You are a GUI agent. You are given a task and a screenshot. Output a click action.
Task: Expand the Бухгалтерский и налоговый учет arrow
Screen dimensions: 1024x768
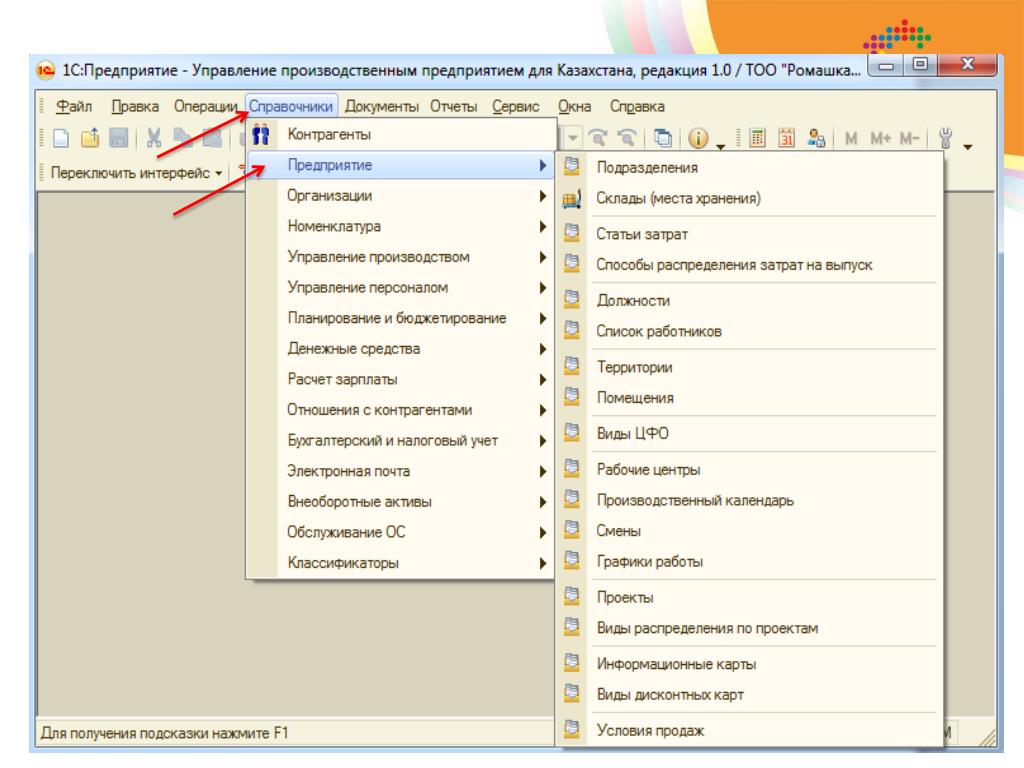543,441
